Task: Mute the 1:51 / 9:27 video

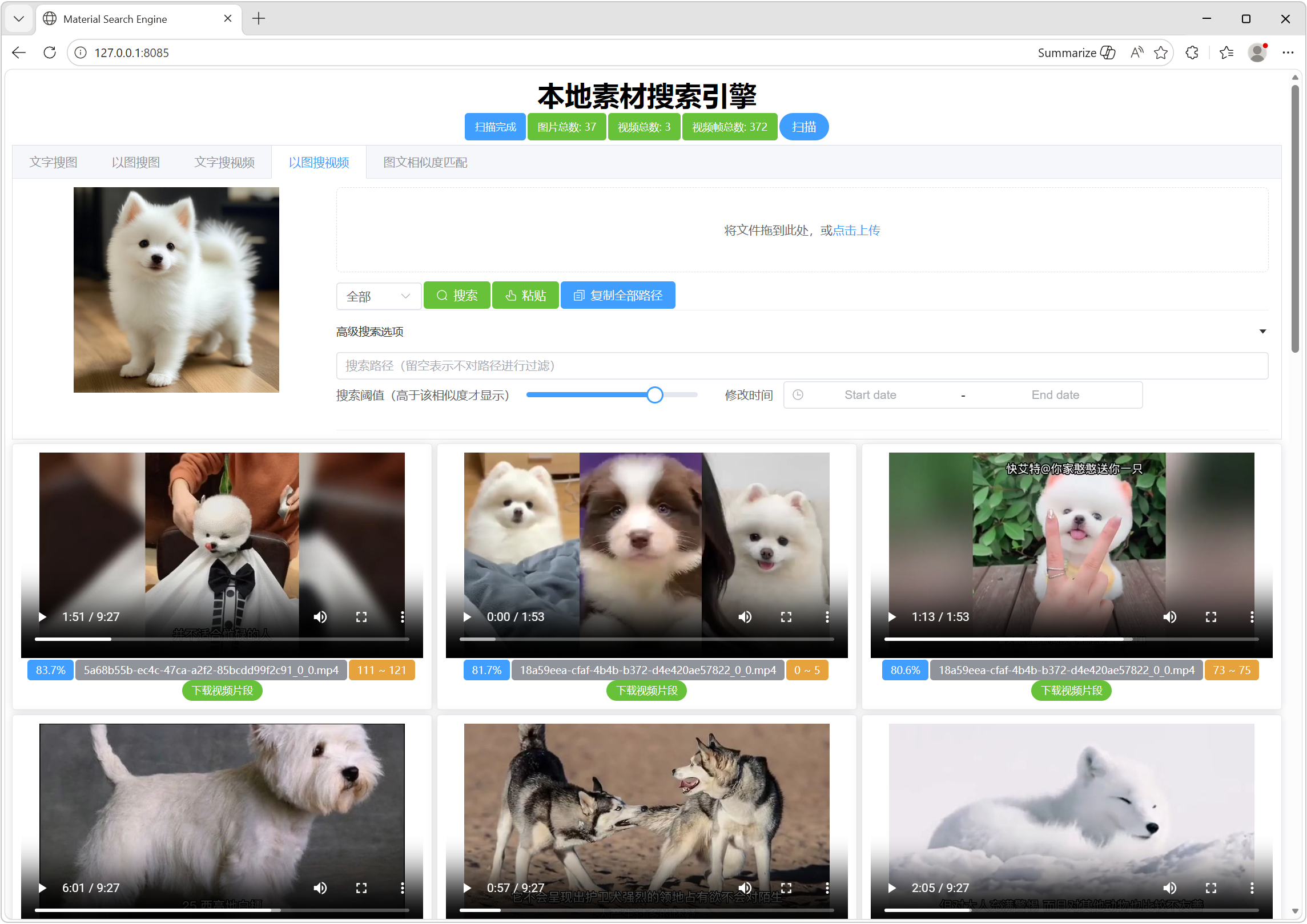Action: tap(320, 617)
